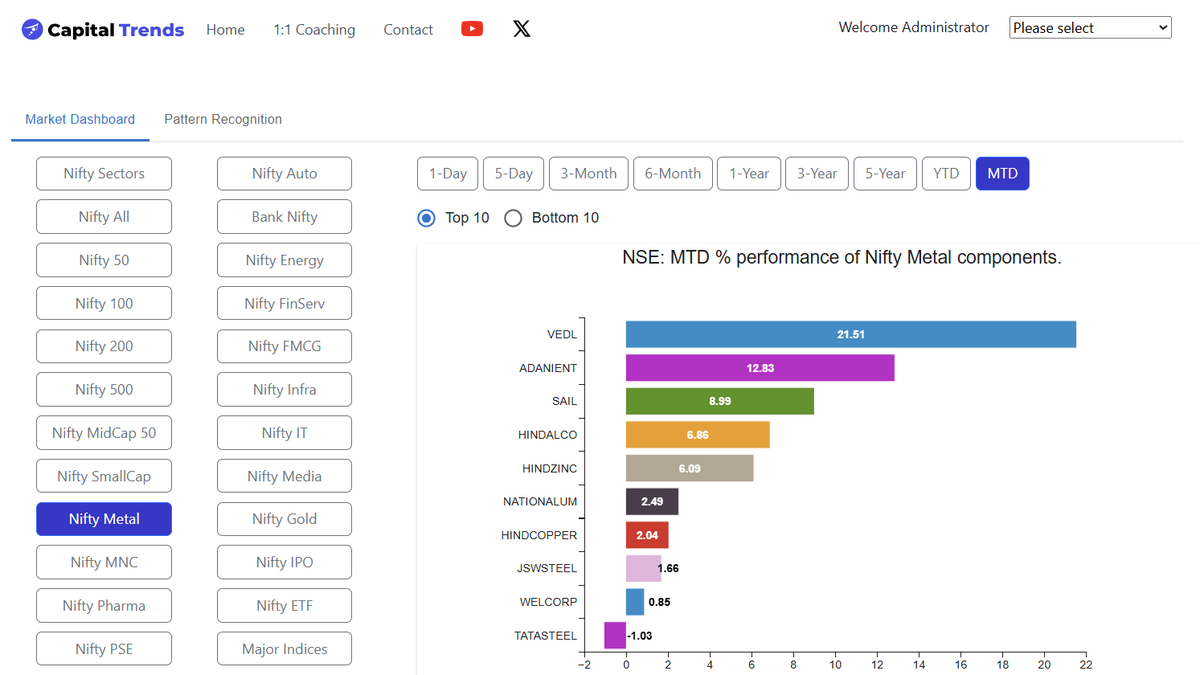Click the -1.03 value label

640,635
